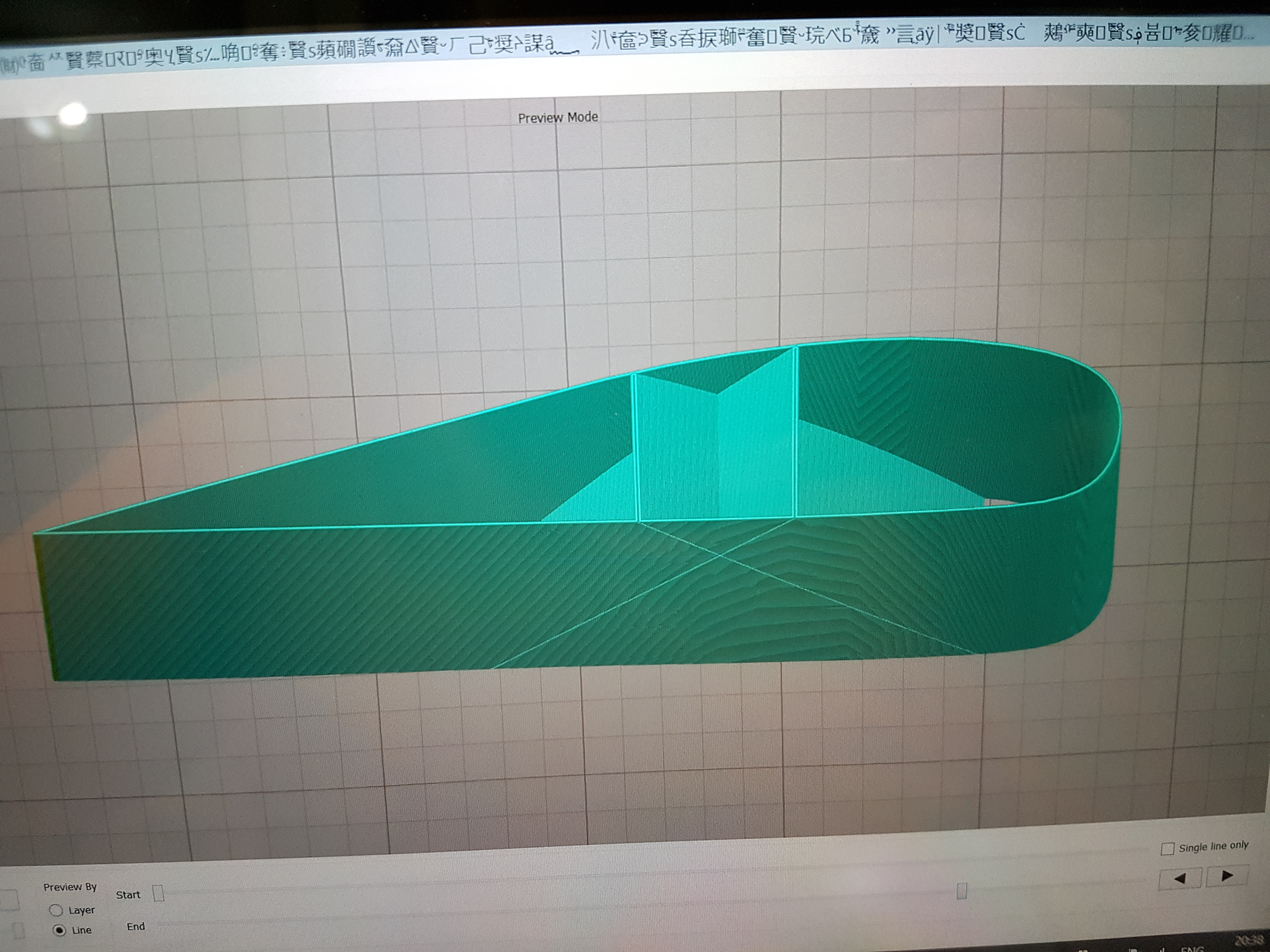This screenshot has height=952, width=1270.
Task: Click the 'Single line only' text label
Action: point(1213,847)
